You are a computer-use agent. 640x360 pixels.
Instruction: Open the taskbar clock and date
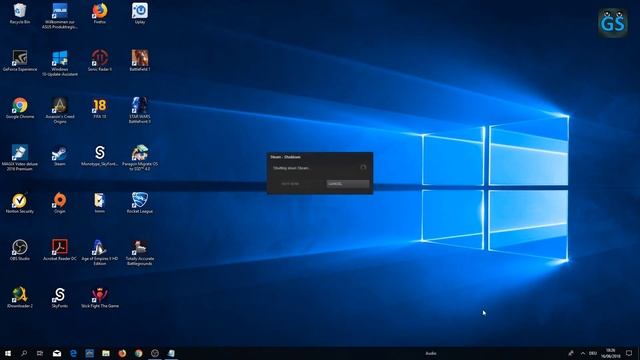(611, 353)
